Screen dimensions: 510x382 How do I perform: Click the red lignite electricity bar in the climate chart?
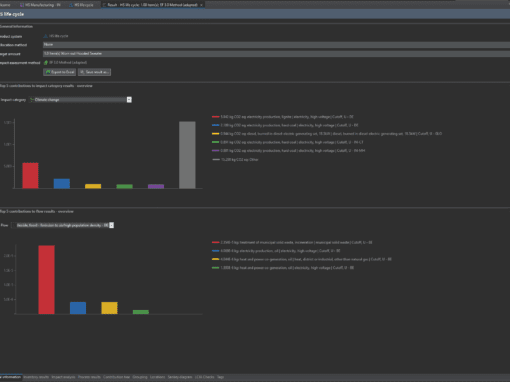coord(30,176)
